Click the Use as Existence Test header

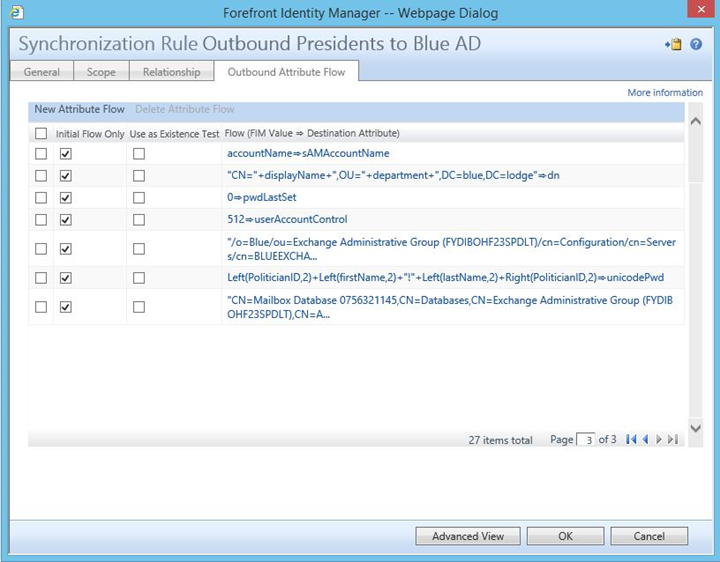(x=174, y=134)
